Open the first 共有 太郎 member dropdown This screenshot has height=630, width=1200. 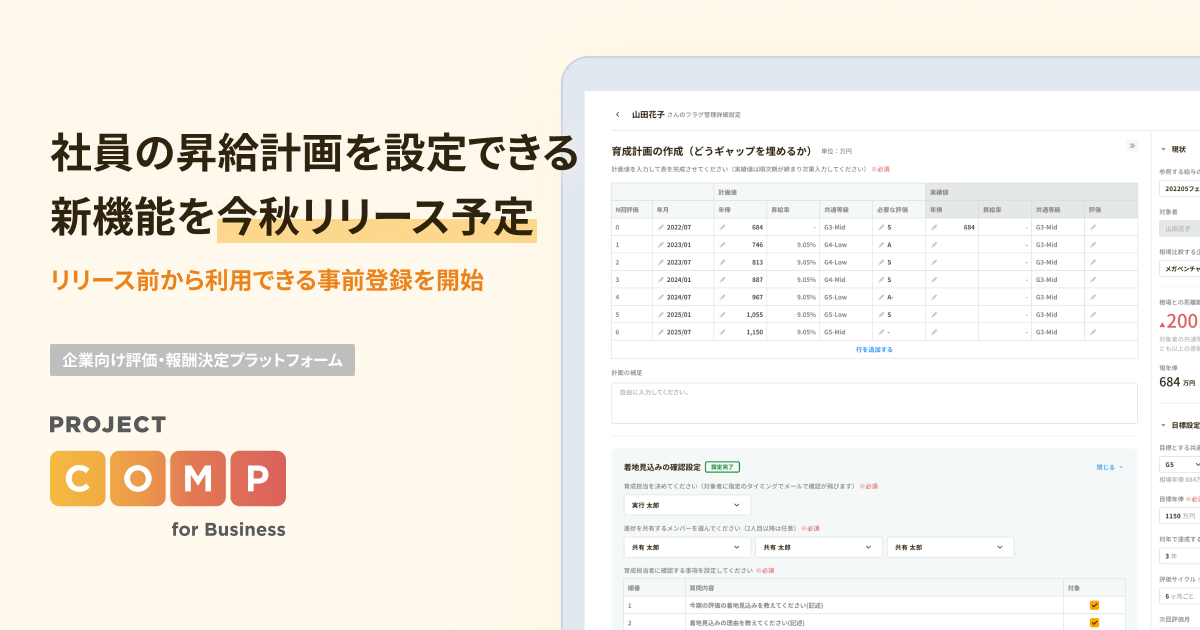[687, 547]
